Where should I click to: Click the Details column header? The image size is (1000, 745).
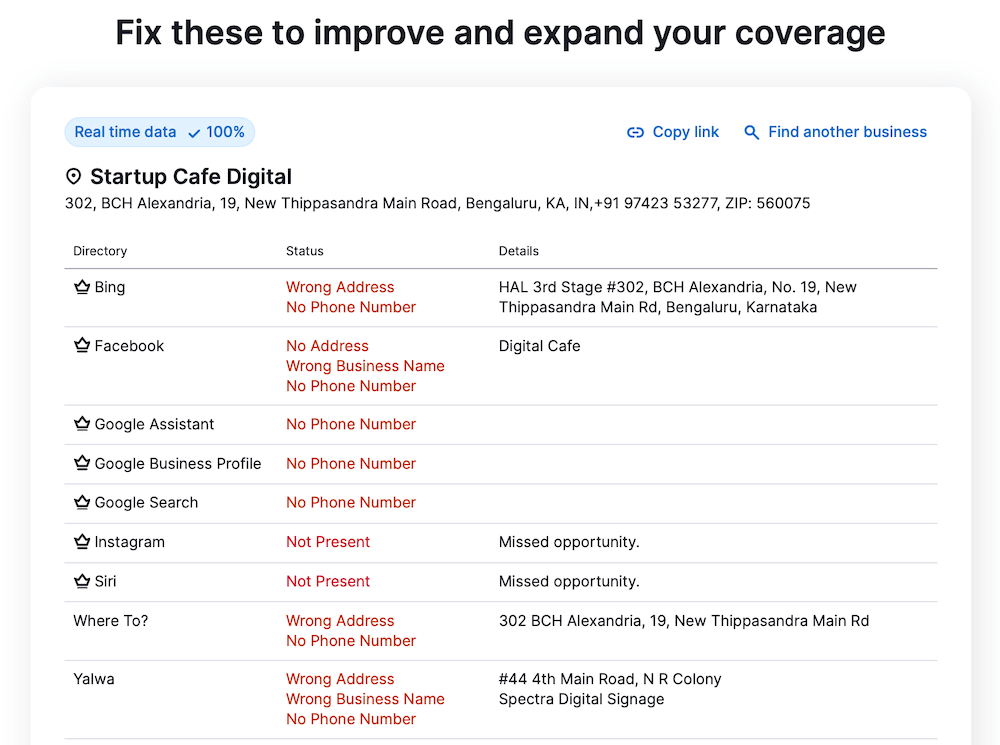[x=519, y=251]
